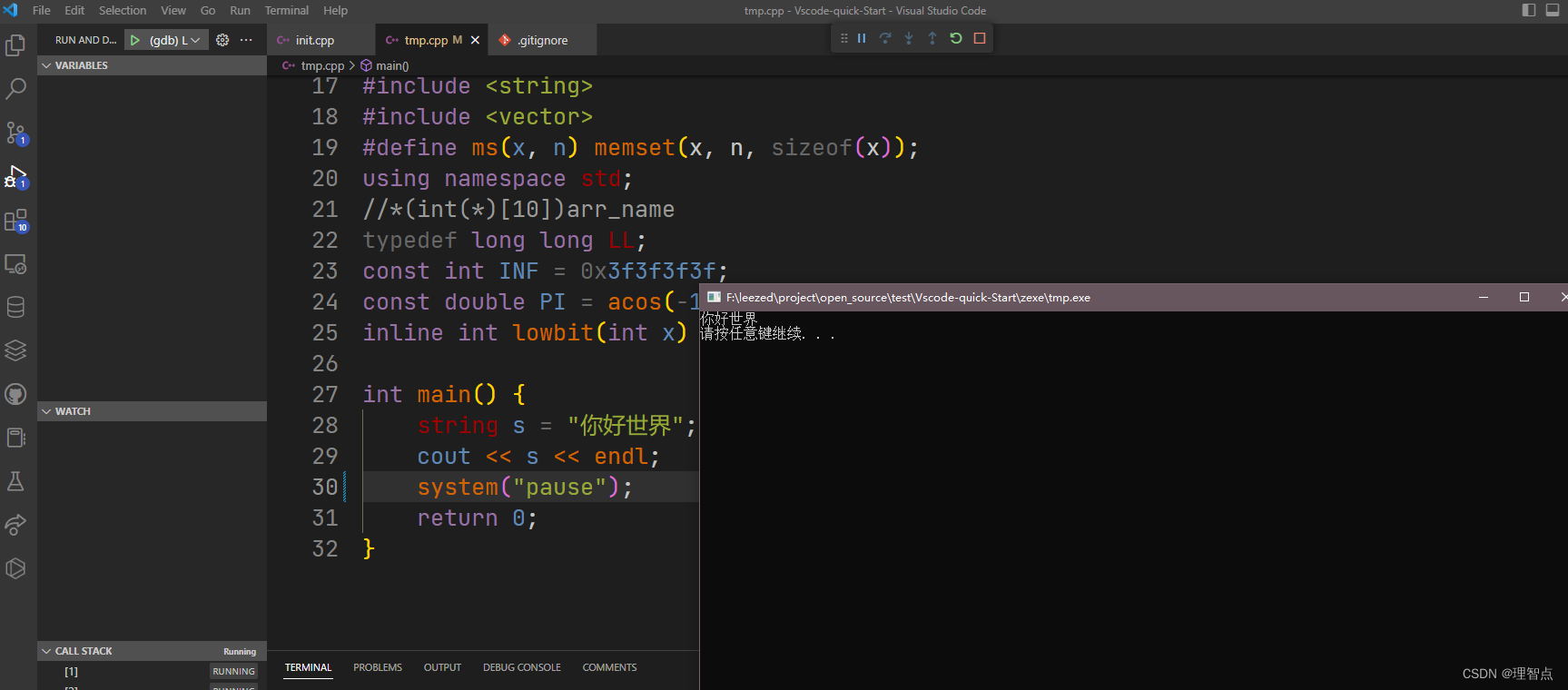The height and width of the screenshot is (690, 1568).
Task: Stop the debug session
Action: [980, 38]
